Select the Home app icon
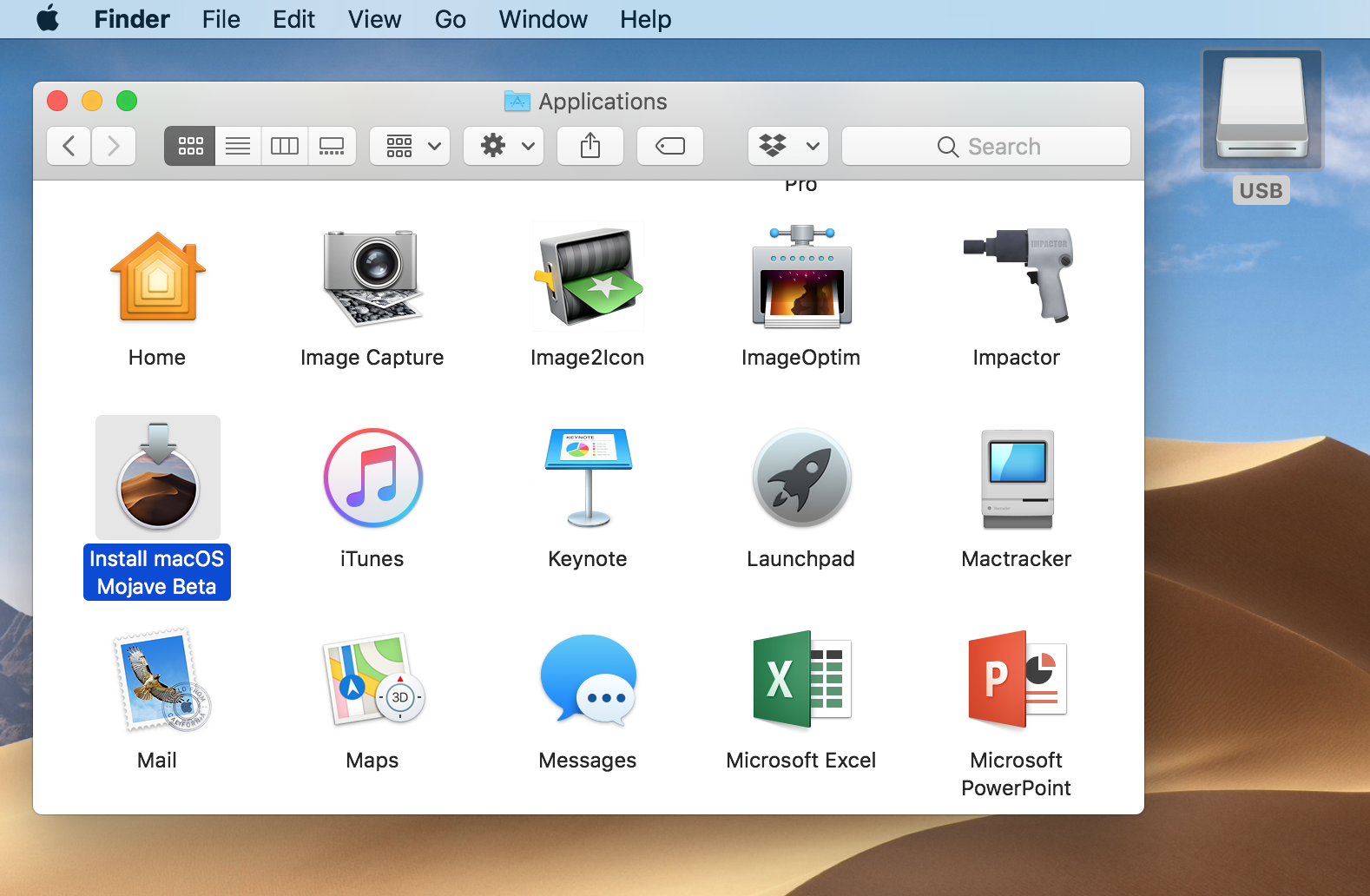 pos(157,277)
